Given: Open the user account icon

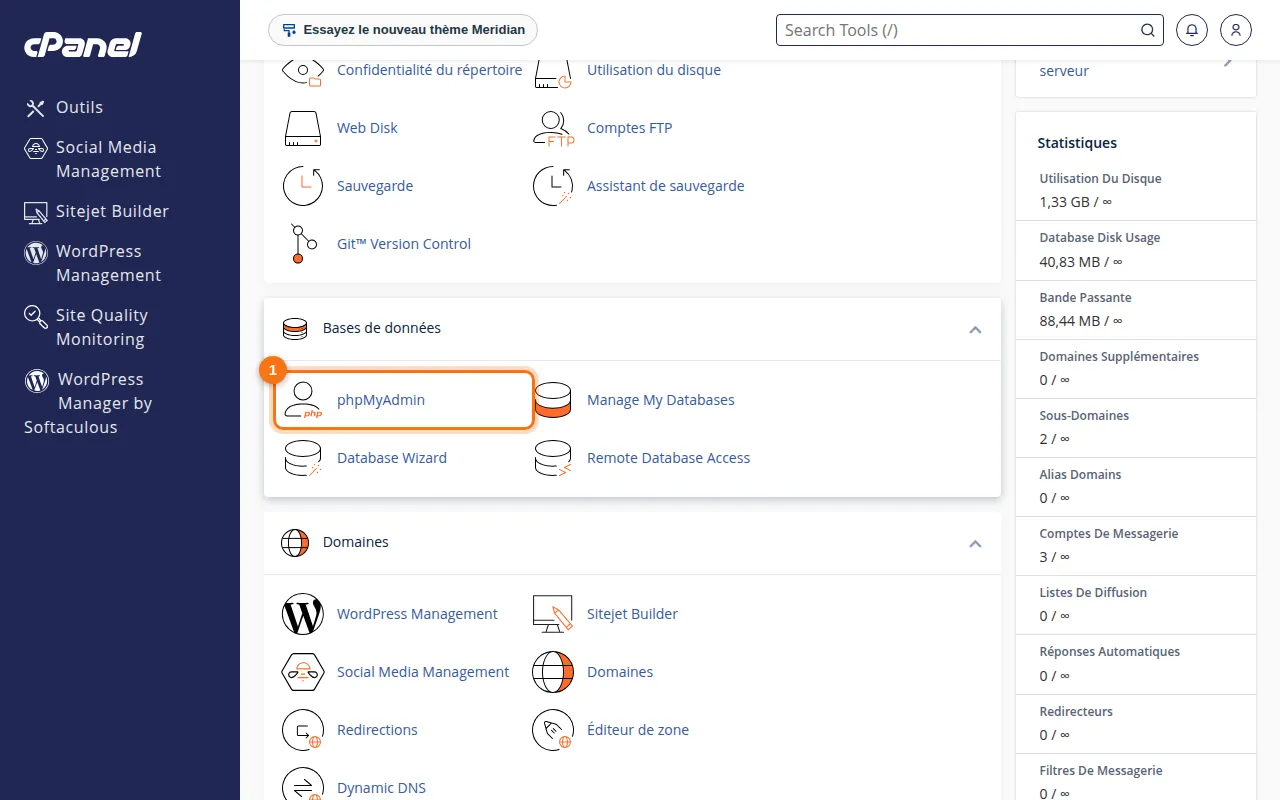Looking at the screenshot, I should (1236, 30).
